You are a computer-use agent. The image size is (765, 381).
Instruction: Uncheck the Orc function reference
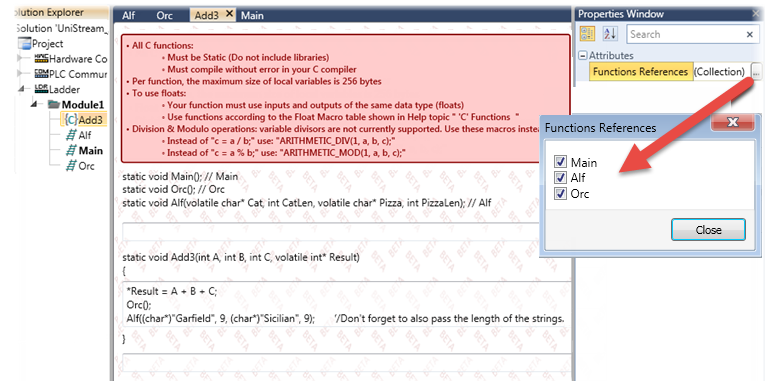560,194
